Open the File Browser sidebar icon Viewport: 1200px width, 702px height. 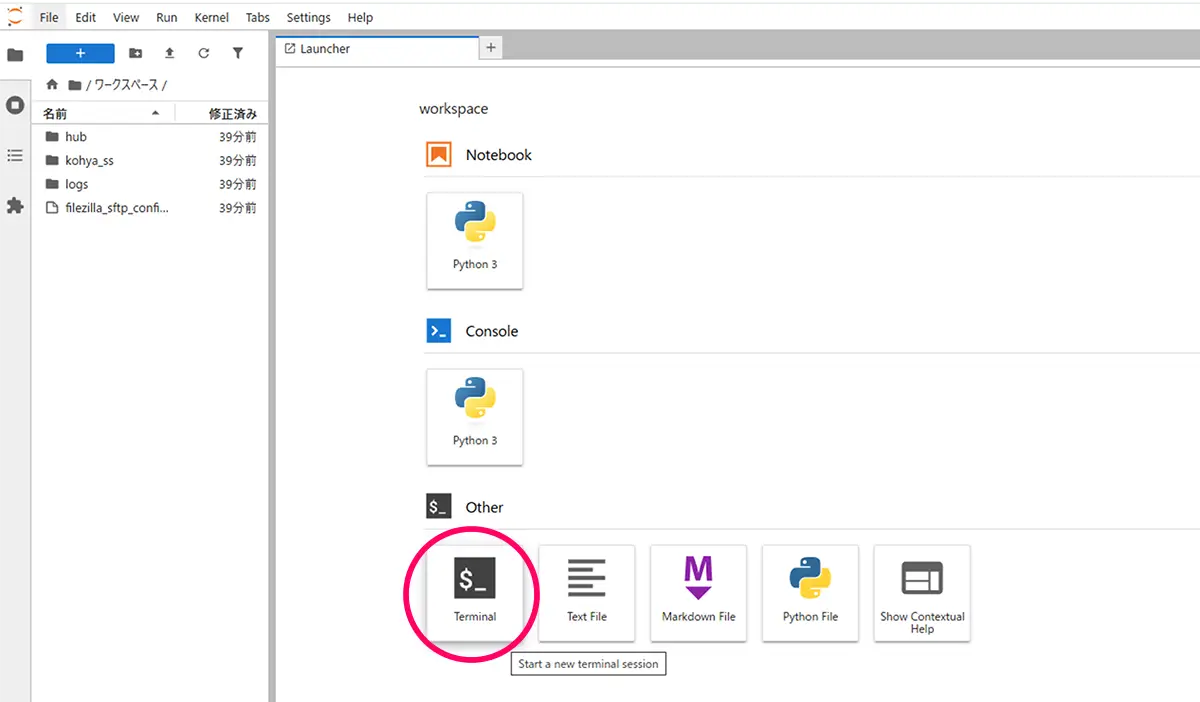(x=15, y=55)
